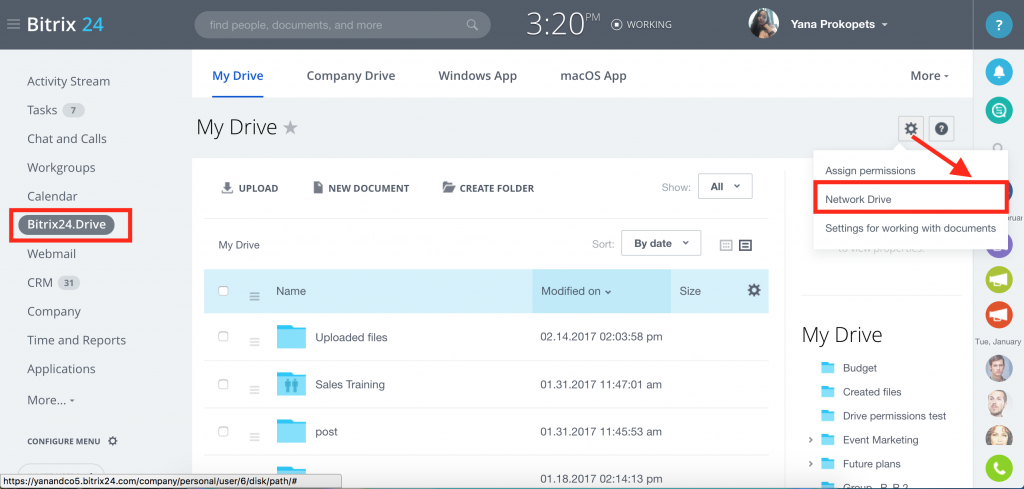This screenshot has height=489, width=1024.
Task: Open column settings gear in table header
Action: [x=754, y=291]
